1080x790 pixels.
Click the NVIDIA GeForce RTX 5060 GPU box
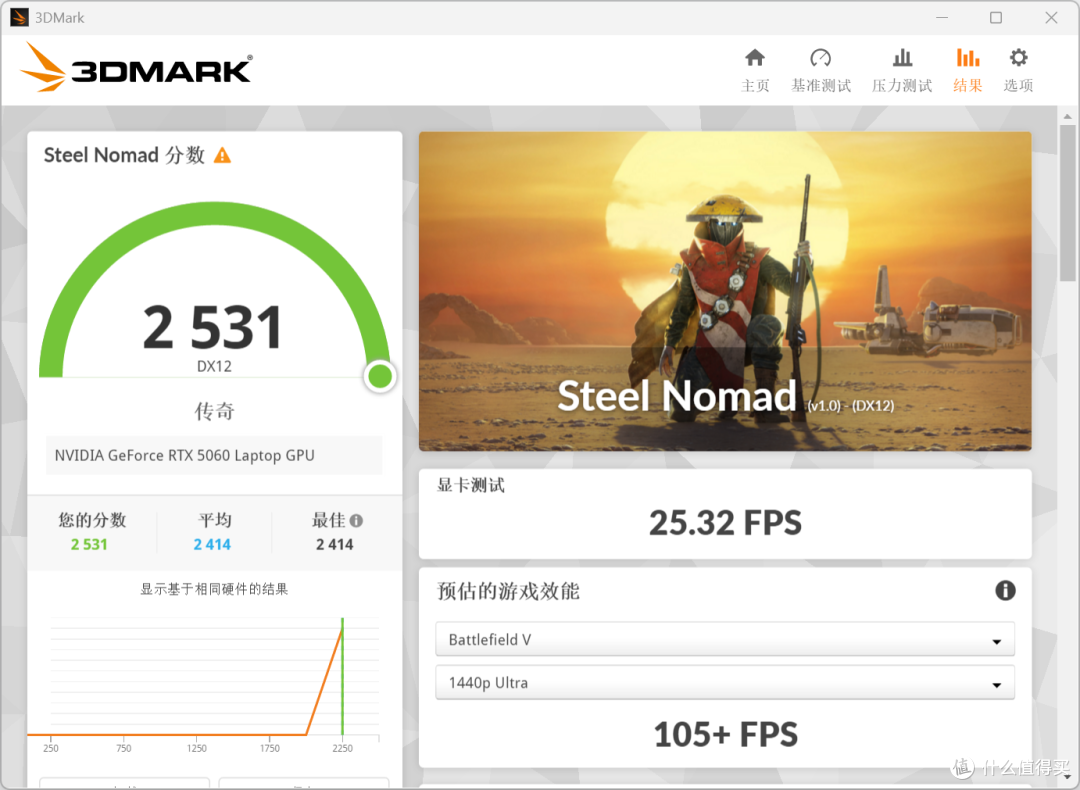212,455
